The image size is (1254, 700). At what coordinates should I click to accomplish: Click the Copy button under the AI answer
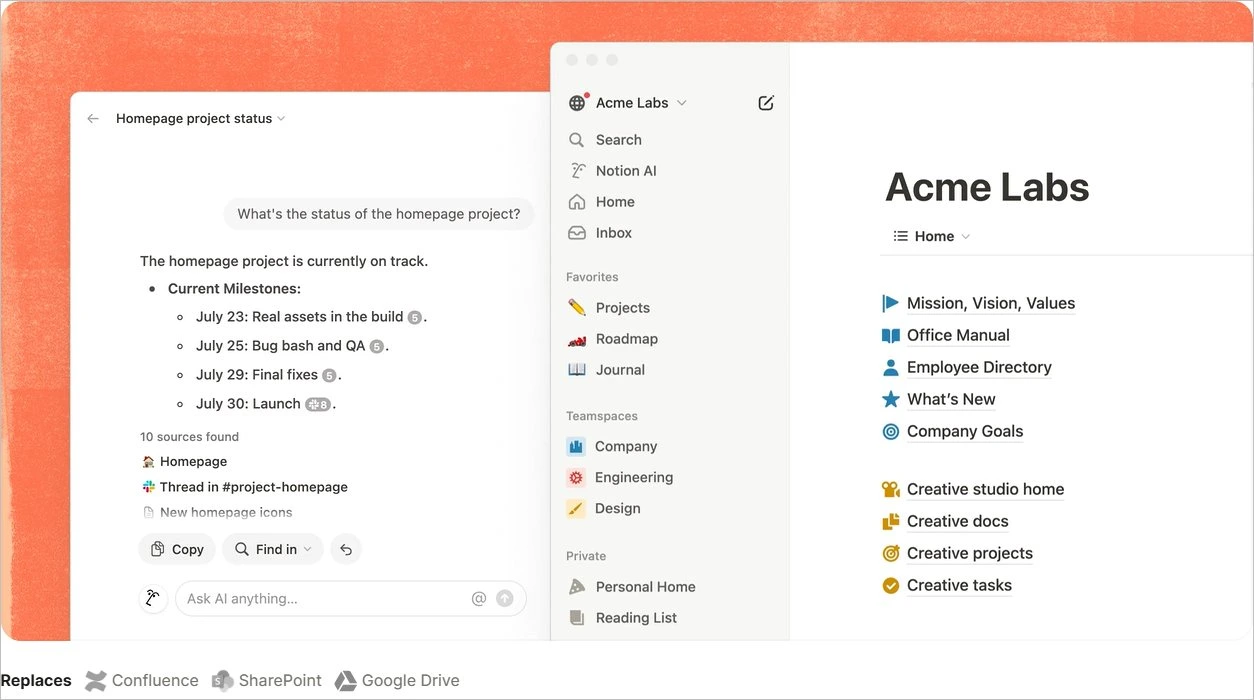pyautogui.click(x=177, y=549)
